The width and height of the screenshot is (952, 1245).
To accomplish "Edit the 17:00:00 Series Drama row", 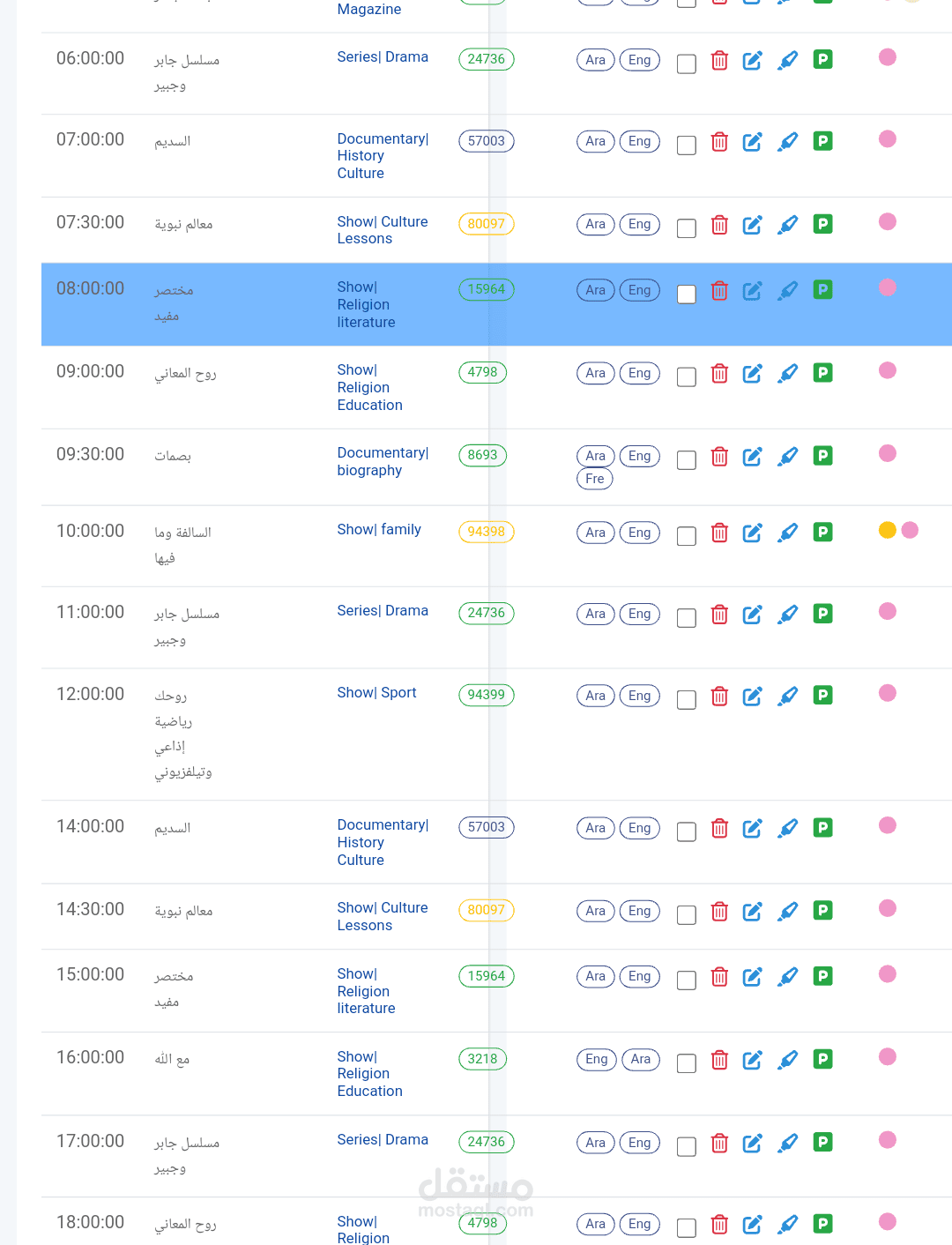I will pyautogui.click(x=752, y=1144).
